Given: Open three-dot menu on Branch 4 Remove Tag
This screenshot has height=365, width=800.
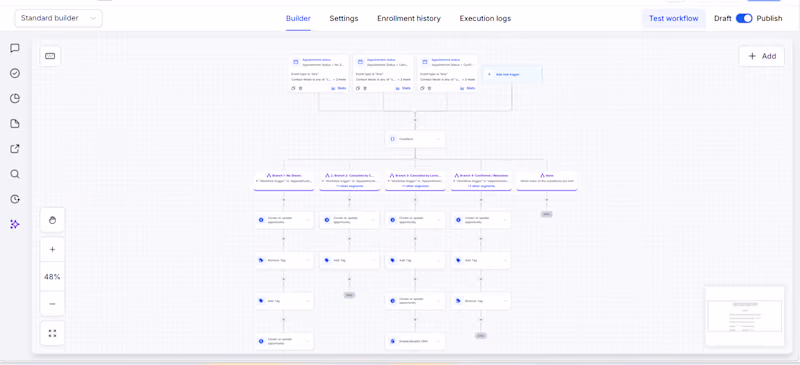Looking at the screenshot, I should tap(505, 301).
